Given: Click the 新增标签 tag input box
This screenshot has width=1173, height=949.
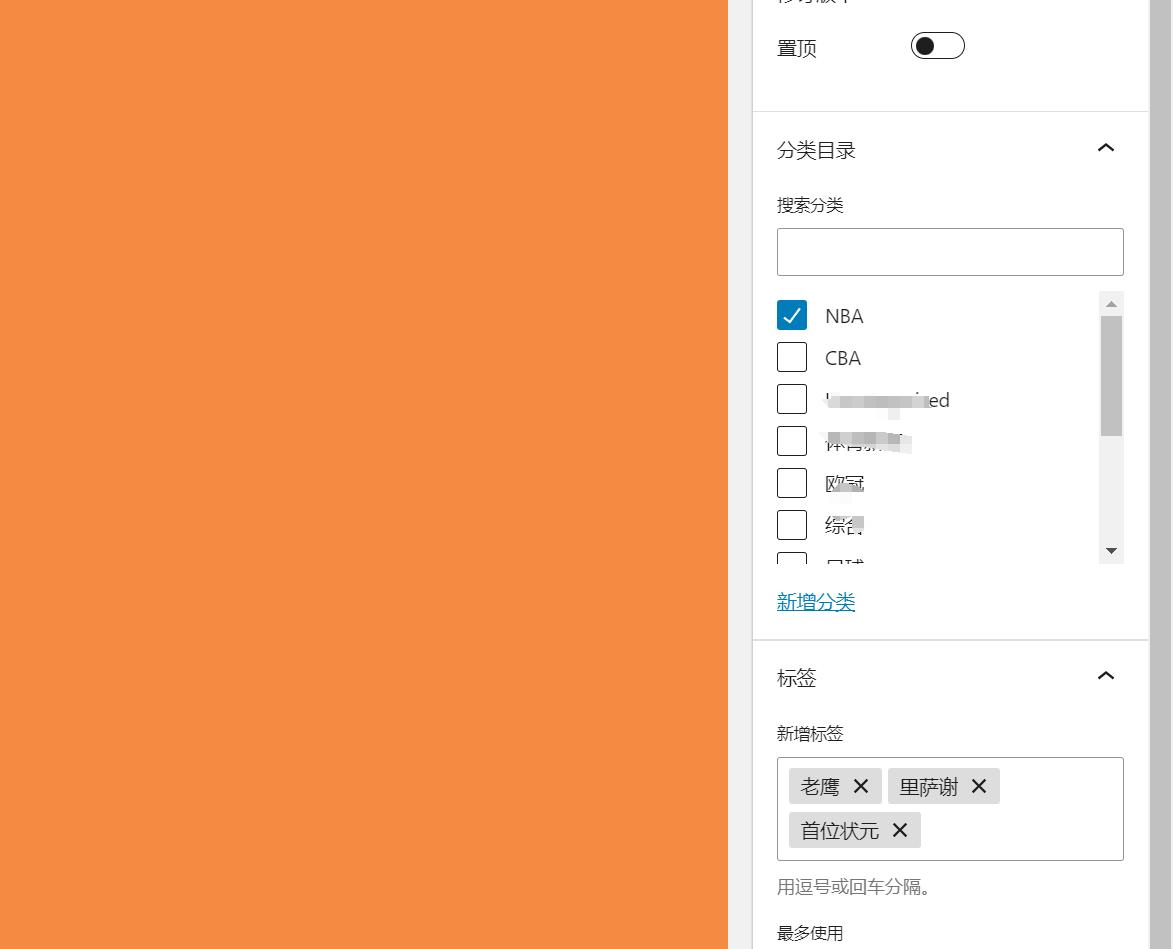Looking at the screenshot, I should (x=1020, y=810).
